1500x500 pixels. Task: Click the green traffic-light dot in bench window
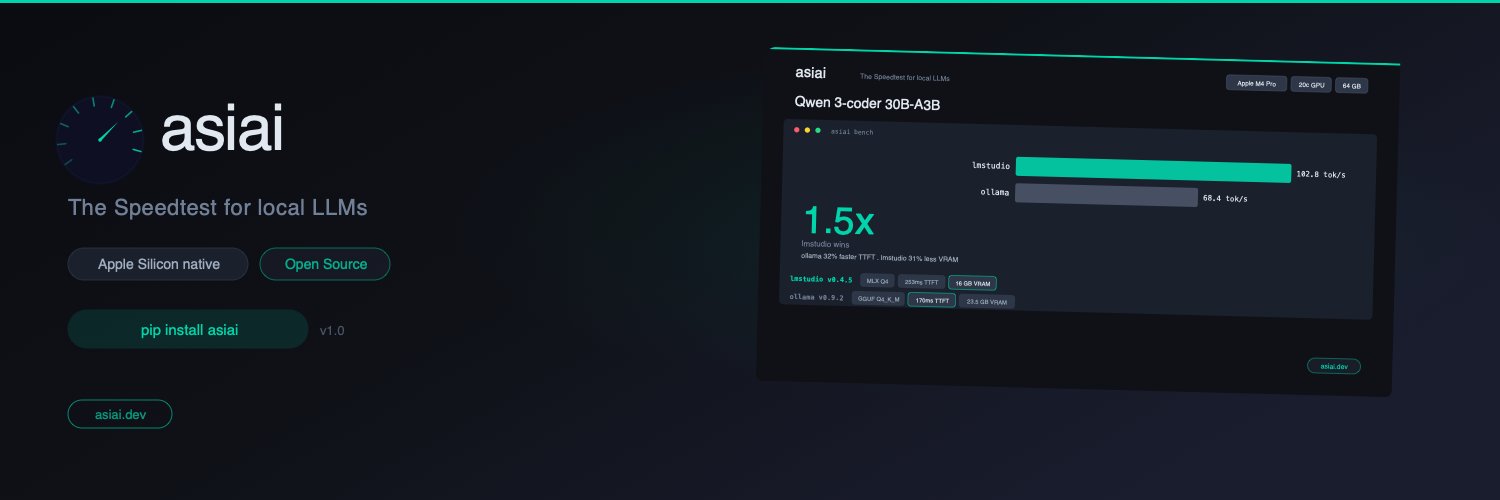tap(818, 130)
